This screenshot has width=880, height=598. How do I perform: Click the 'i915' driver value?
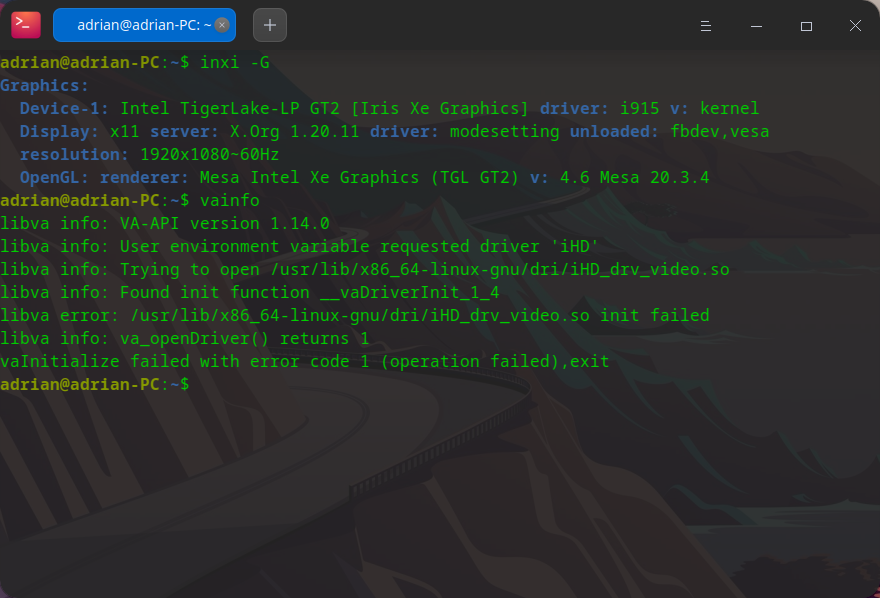(639, 108)
